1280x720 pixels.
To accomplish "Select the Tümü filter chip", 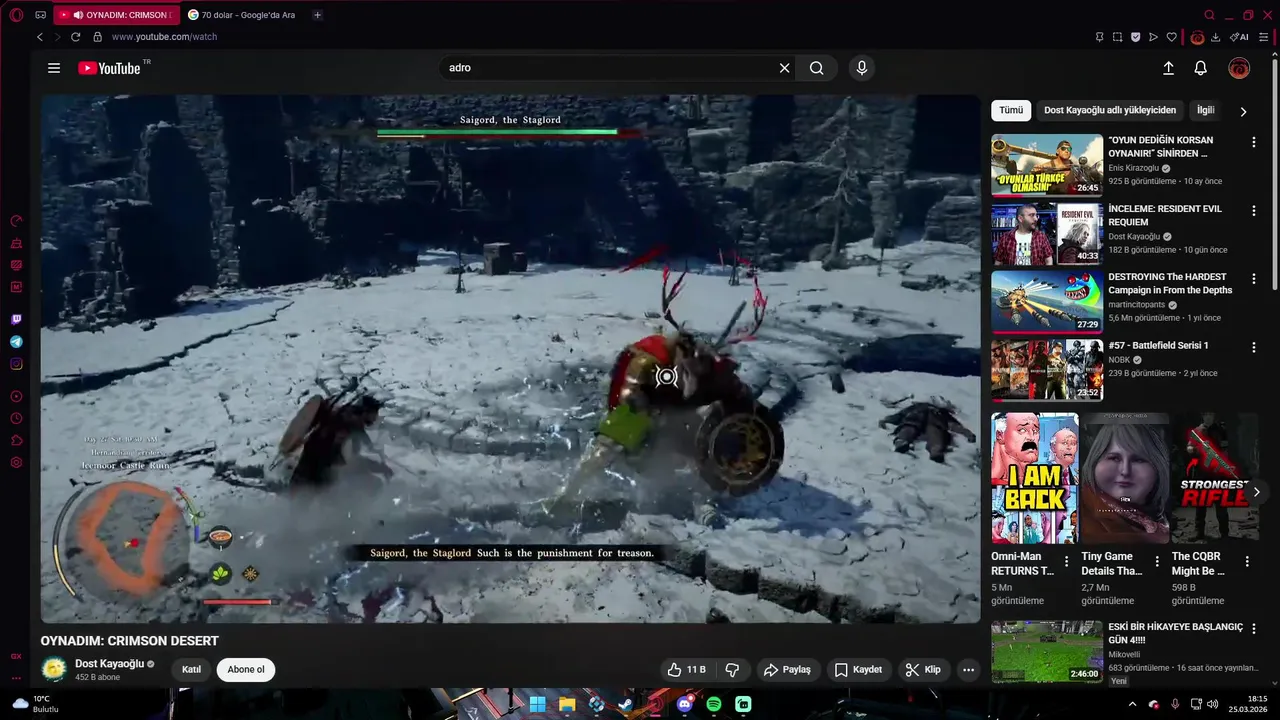I will point(1011,110).
